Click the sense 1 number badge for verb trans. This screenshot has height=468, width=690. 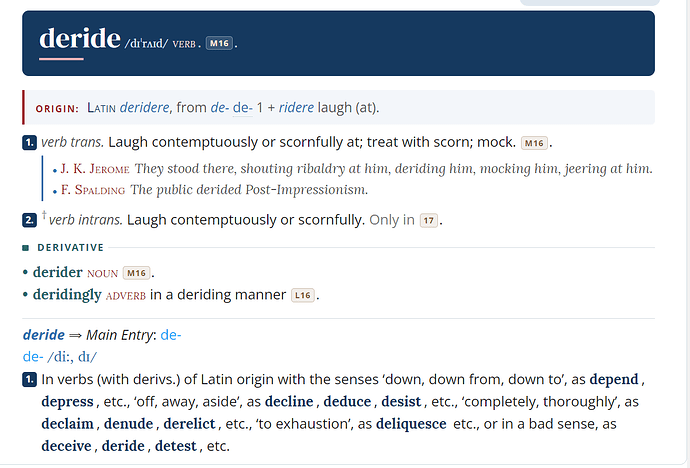(29, 143)
